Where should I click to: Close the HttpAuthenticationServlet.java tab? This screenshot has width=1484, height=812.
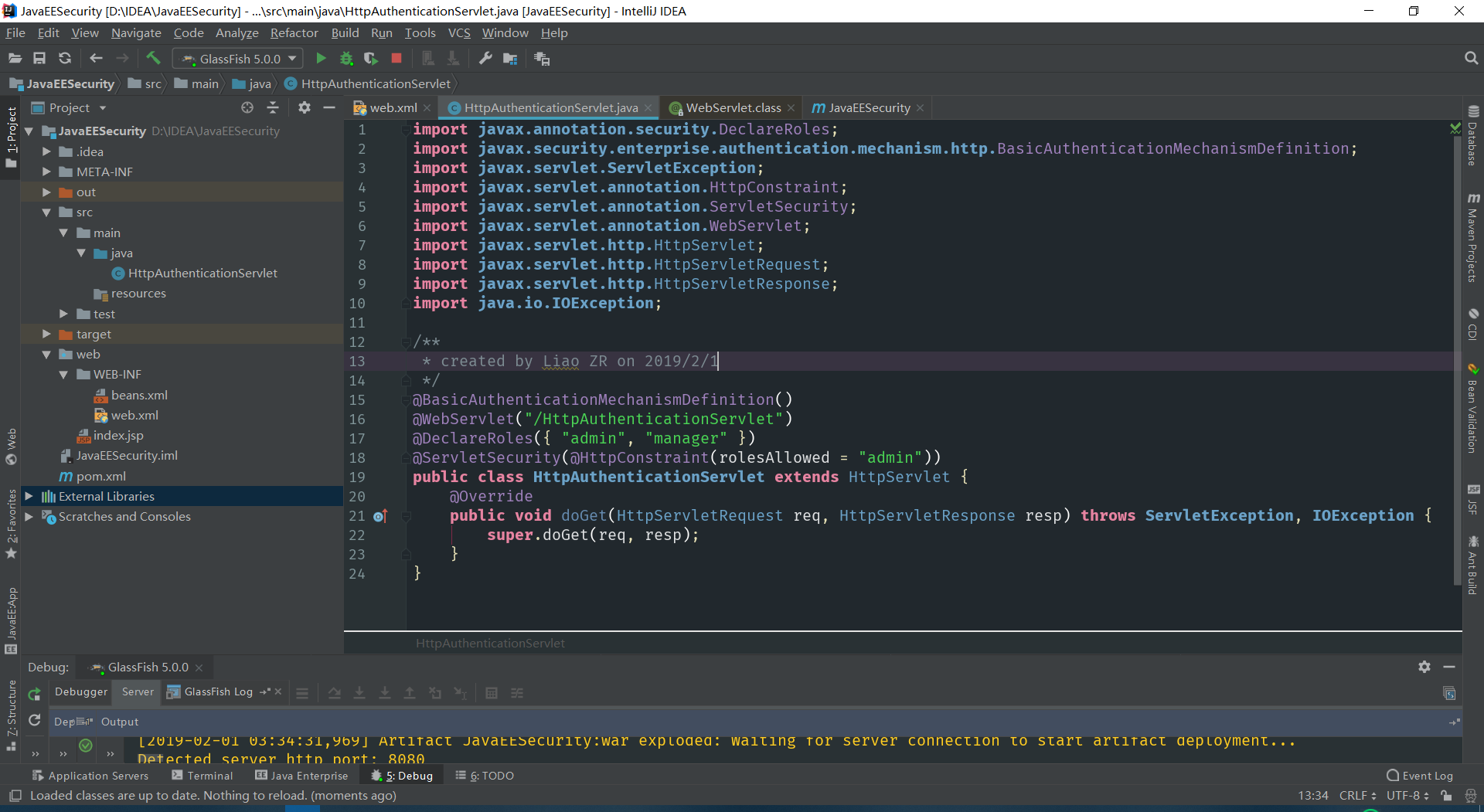pyautogui.click(x=648, y=108)
